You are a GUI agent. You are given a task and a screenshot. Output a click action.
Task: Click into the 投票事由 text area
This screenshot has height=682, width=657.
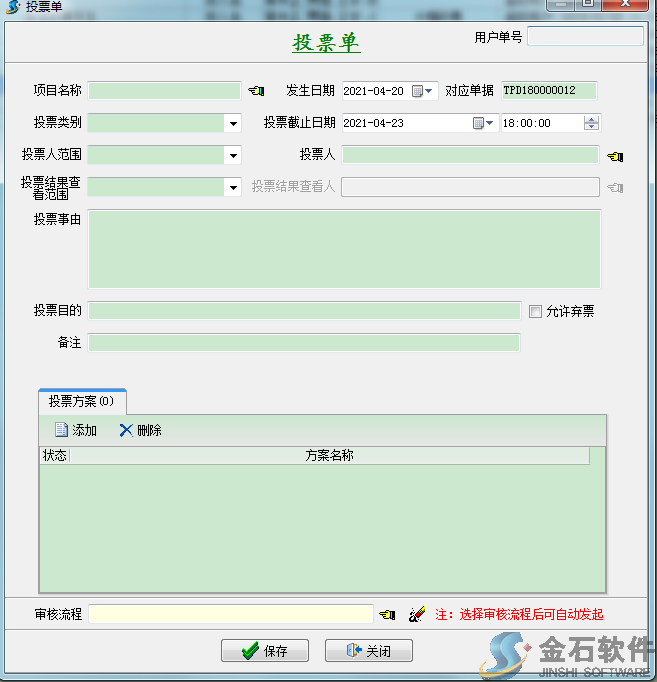[x=344, y=249]
